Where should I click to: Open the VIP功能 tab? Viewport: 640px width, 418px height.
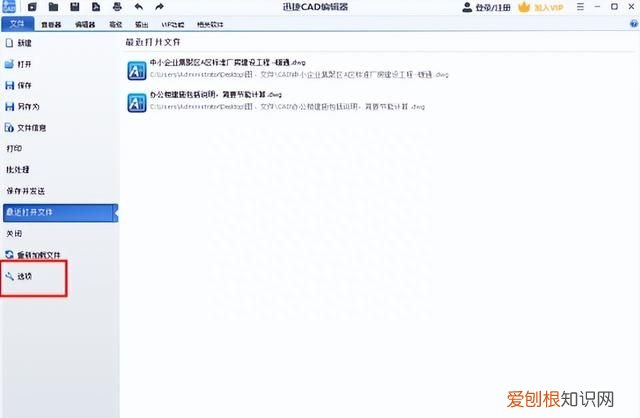click(x=173, y=24)
